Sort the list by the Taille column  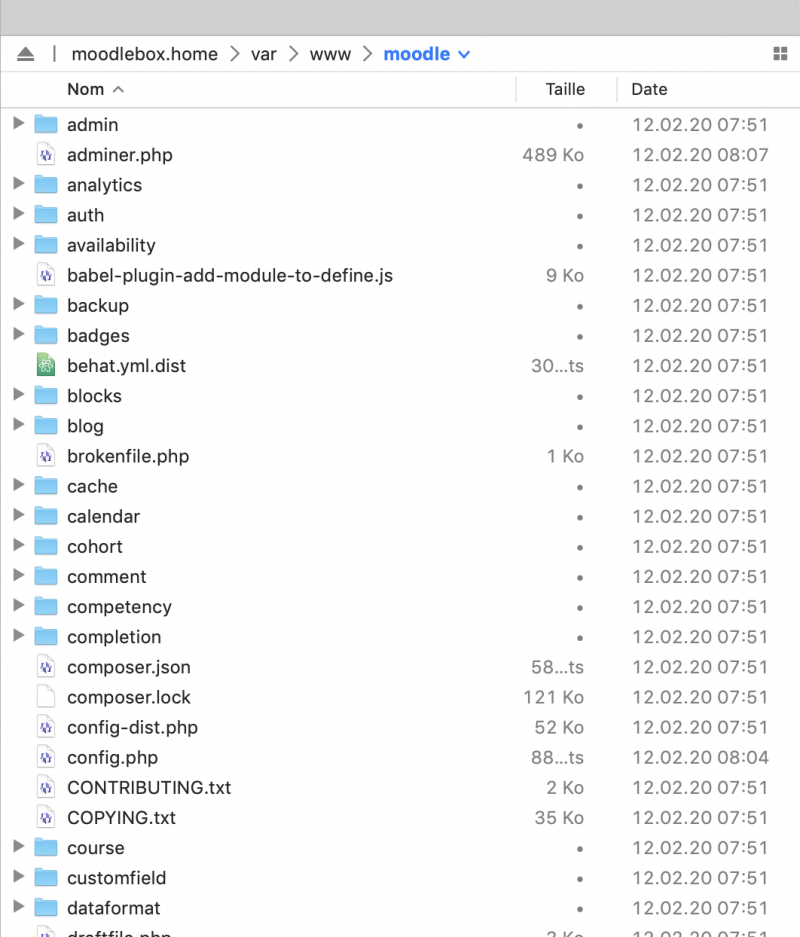[x=565, y=90]
